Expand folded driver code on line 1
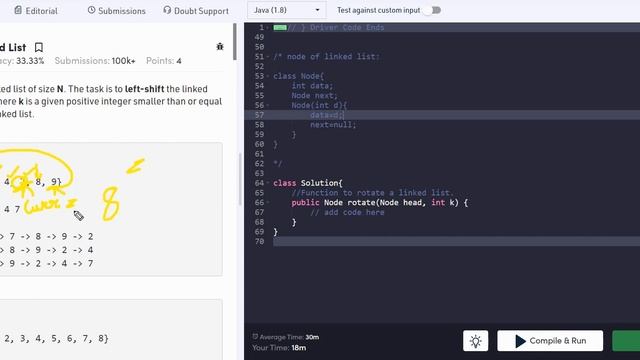640x360 pixels. tap(280, 27)
